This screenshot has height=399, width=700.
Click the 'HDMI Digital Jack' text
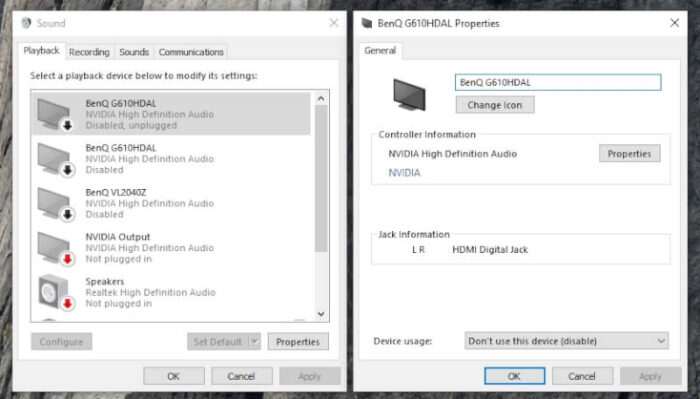(490, 250)
